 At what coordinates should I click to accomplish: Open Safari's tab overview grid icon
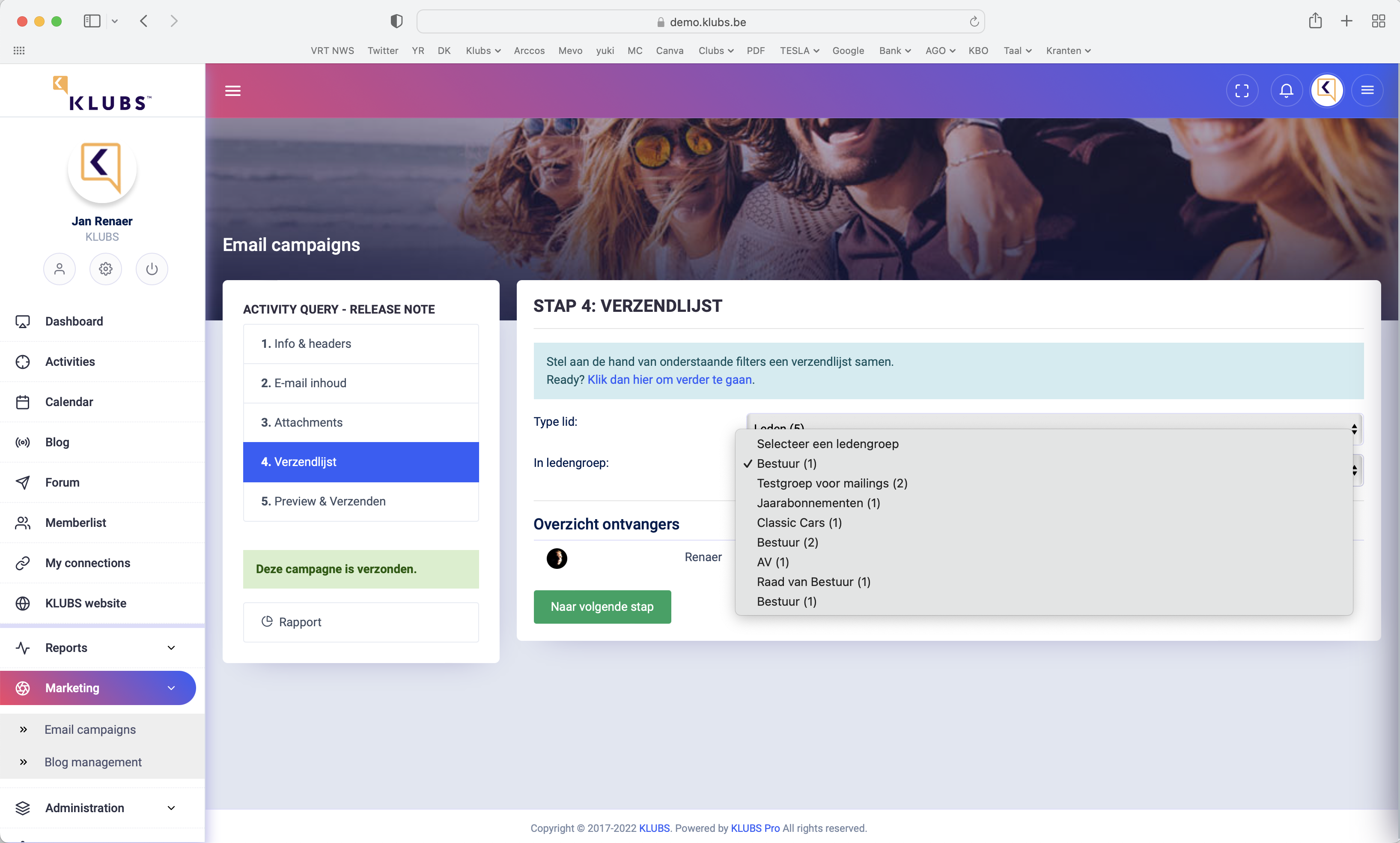coord(1378,21)
